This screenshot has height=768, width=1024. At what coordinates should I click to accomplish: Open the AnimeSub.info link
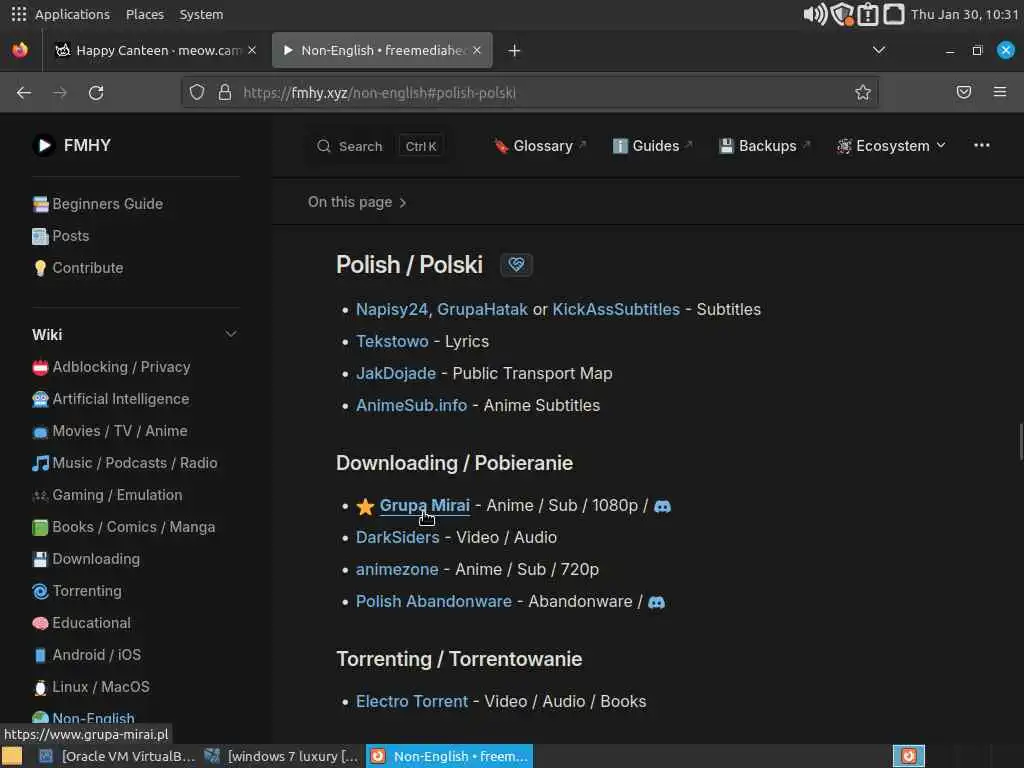pos(411,406)
